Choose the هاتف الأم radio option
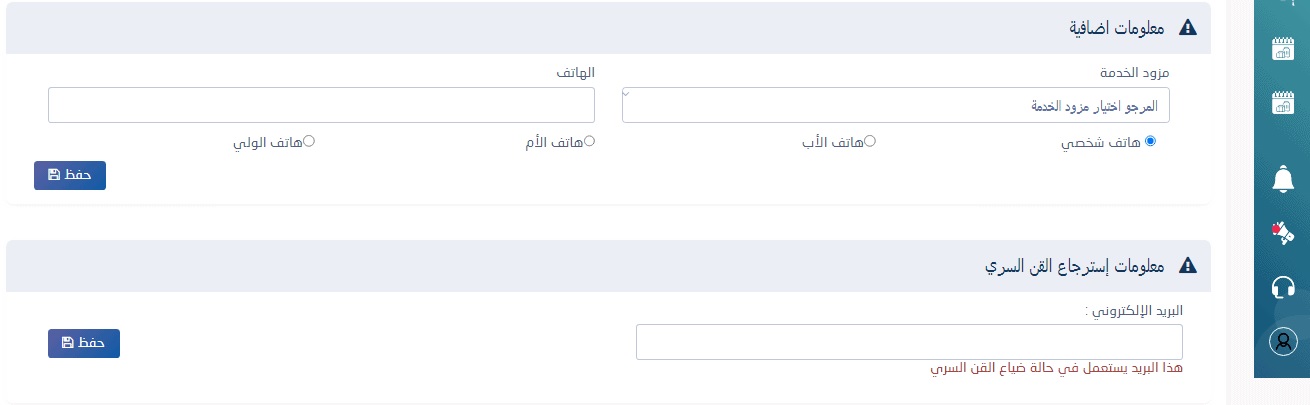Screen dimensions: 1310x405 click(x=590, y=141)
